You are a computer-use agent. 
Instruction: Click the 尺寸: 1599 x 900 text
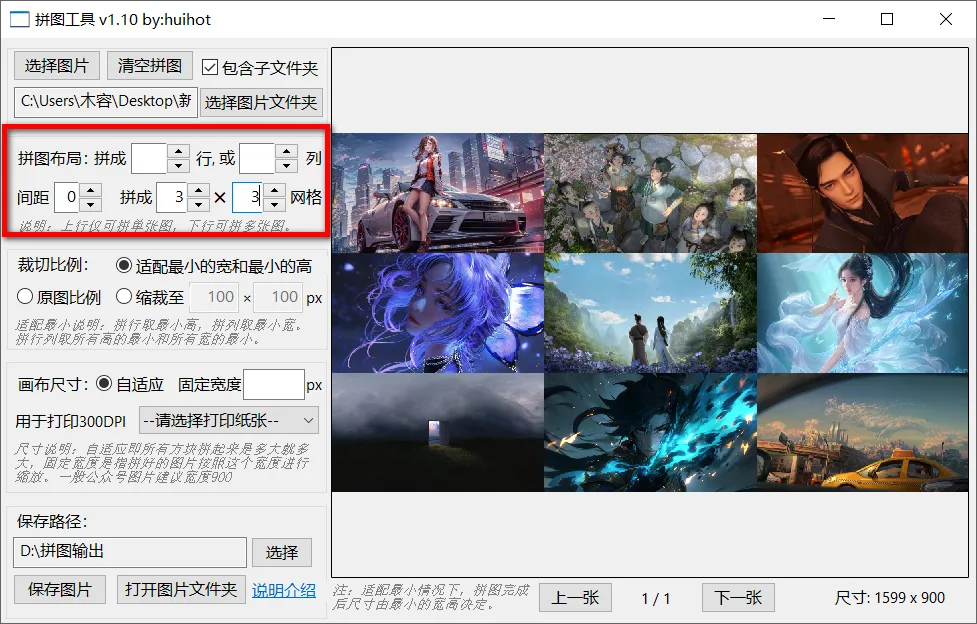(x=890, y=598)
